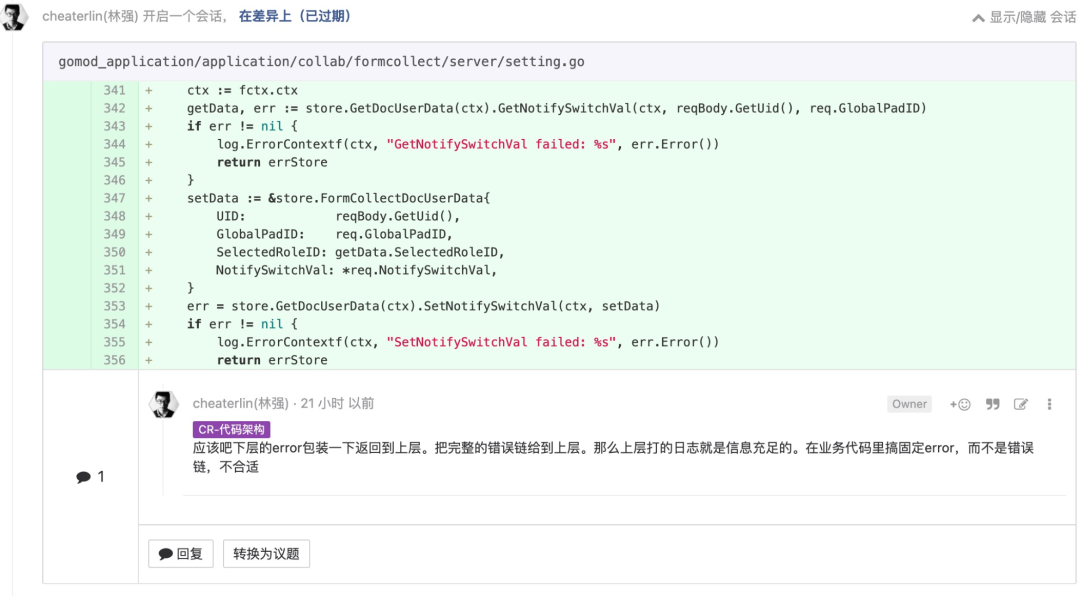
Task: Click the setting.go file path header
Action: click(322, 62)
